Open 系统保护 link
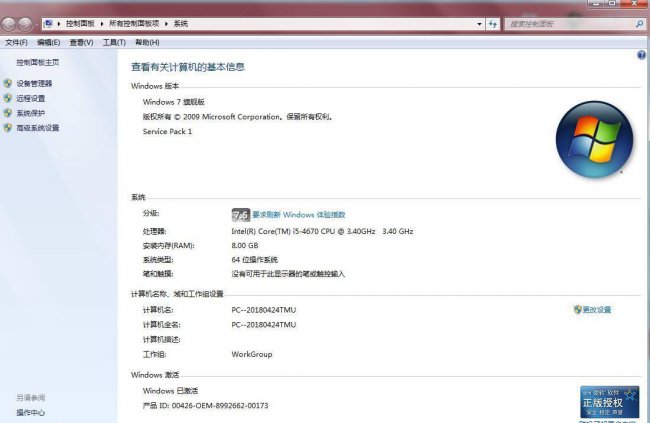This screenshot has width=650, height=423. 31,113
